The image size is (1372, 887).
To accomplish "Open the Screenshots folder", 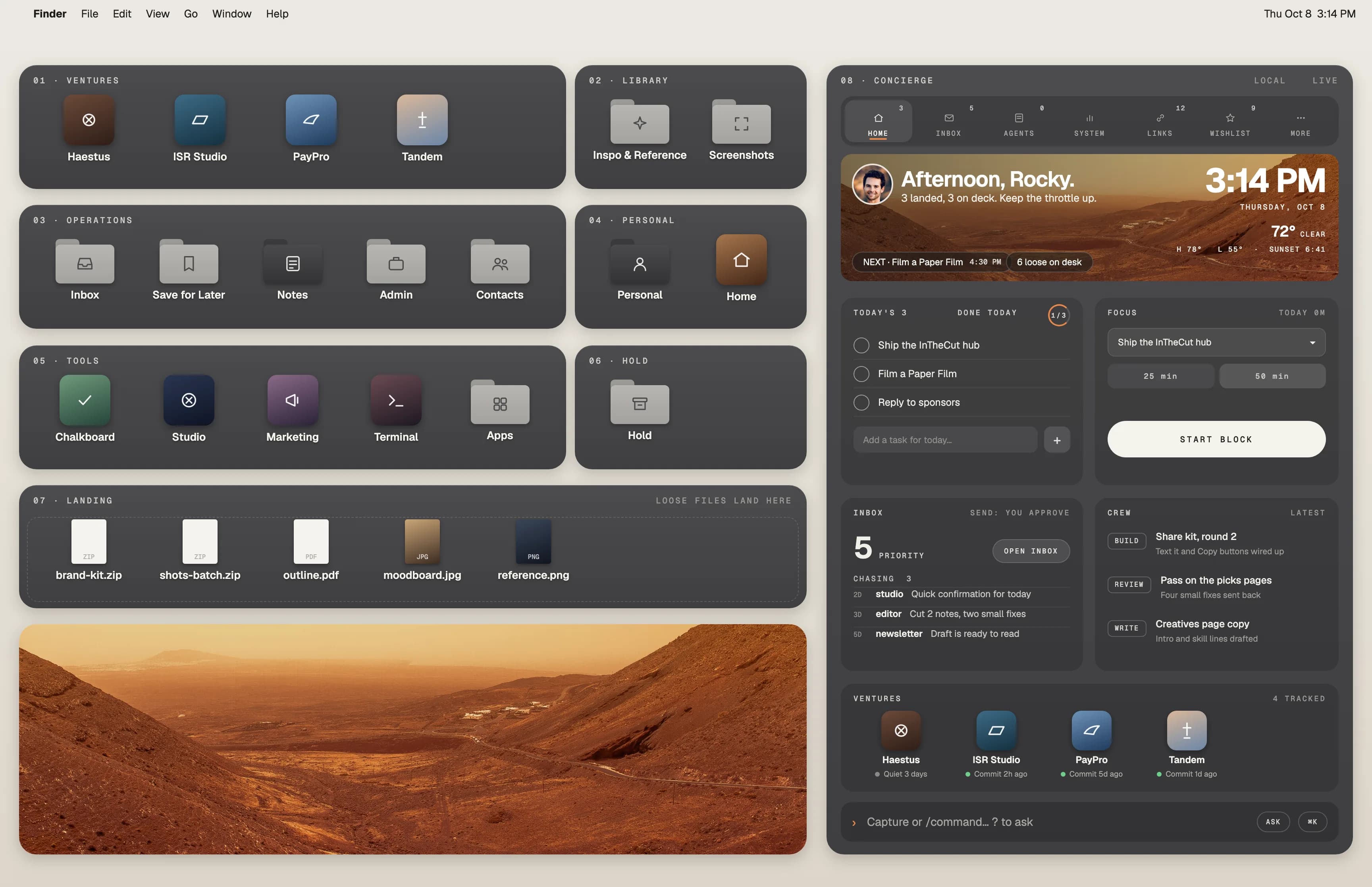I will pyautogui.click(x=741, y=121).
